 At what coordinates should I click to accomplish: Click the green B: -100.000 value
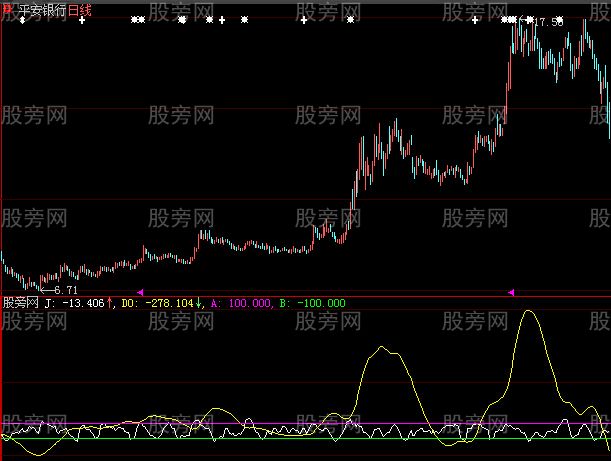tap(313, 303)
